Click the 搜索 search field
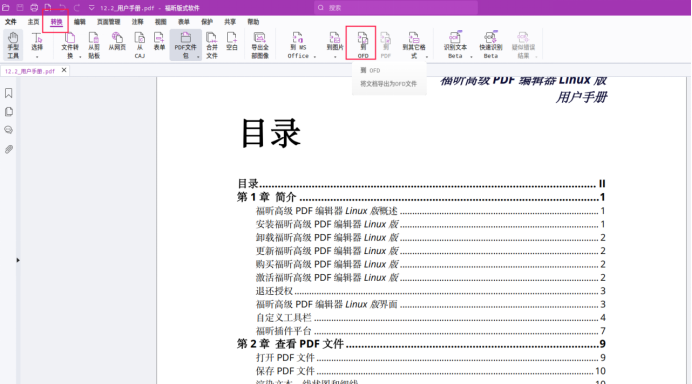Viewport: 692px width, 384px height. pos(396,8)
